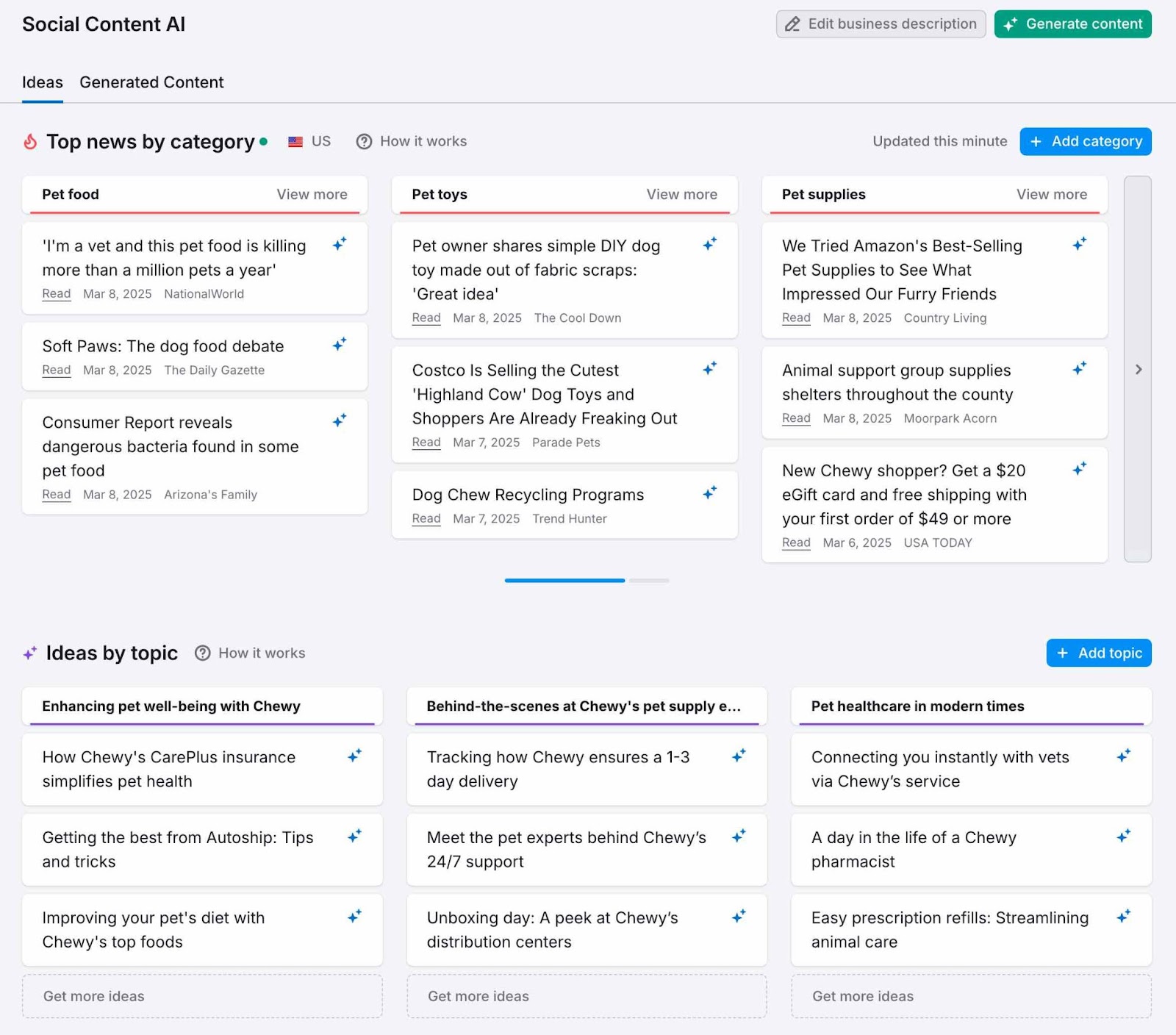Expand more categories with the right chevron arrow
The width and height of the screenshot is (1176, 1035).
click(x=1137, y=370)
